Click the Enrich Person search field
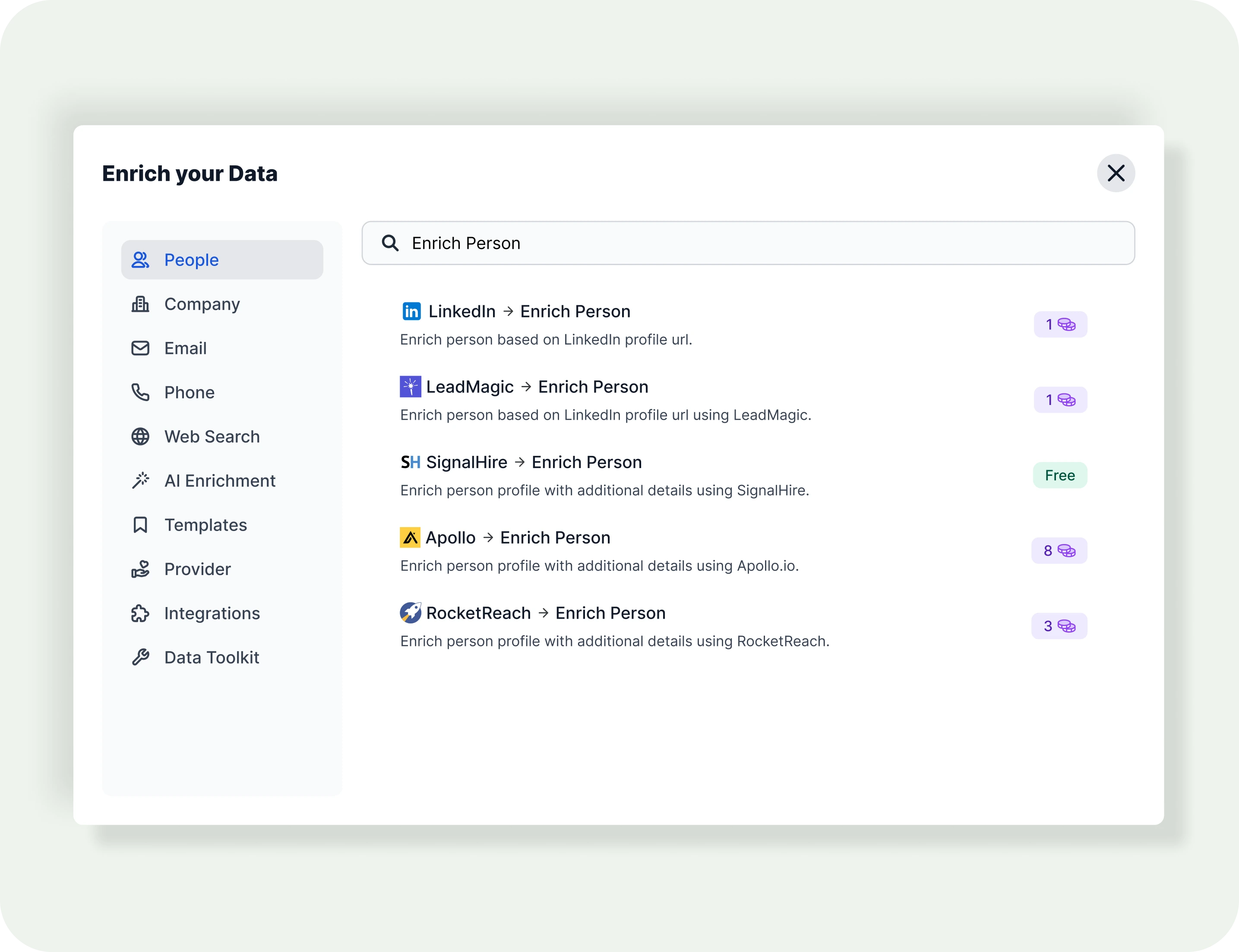The image size is (1239, 952). (x=759, y=243)
